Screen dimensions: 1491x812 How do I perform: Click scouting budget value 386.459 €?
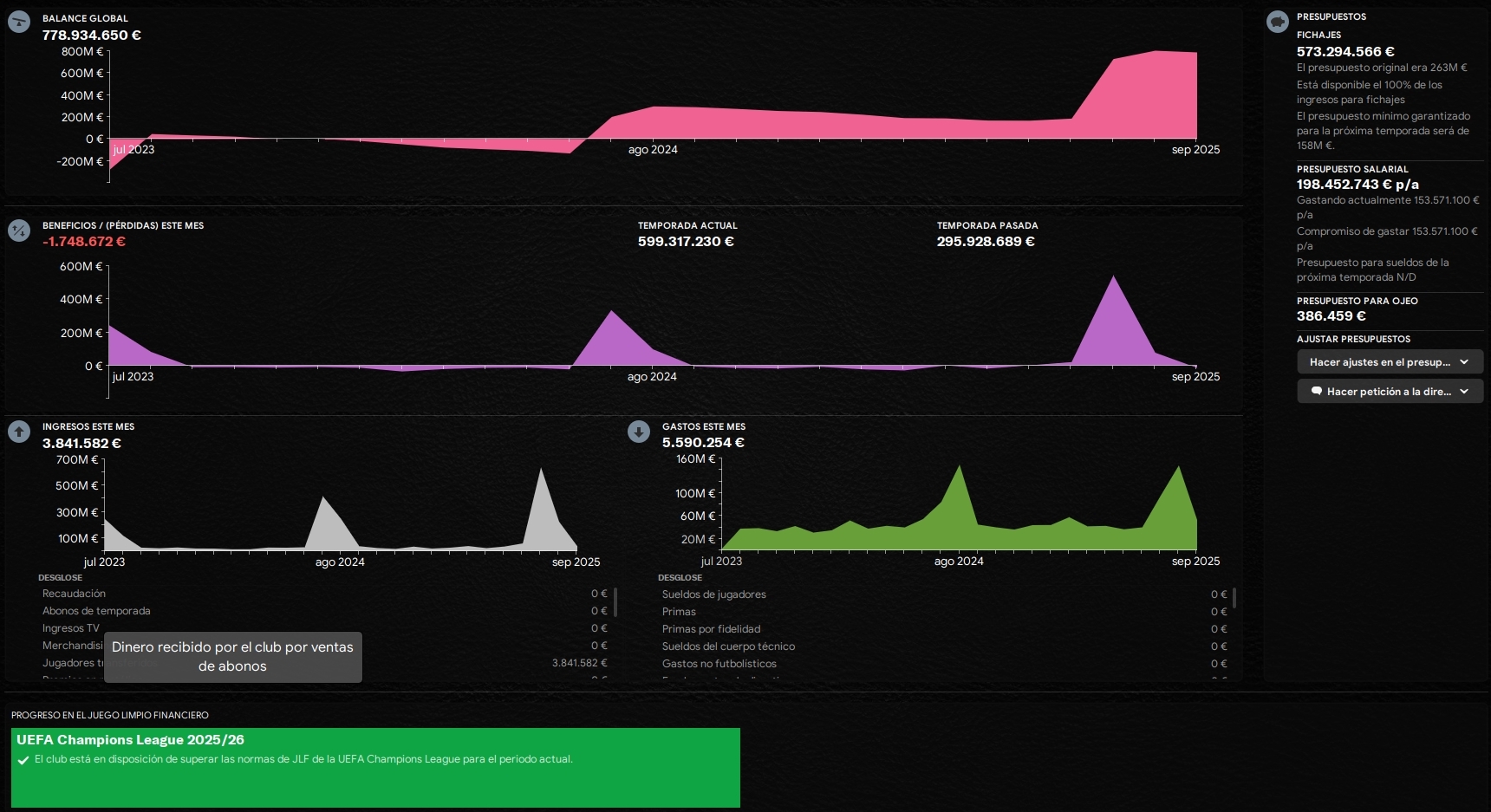point(1331,316)
